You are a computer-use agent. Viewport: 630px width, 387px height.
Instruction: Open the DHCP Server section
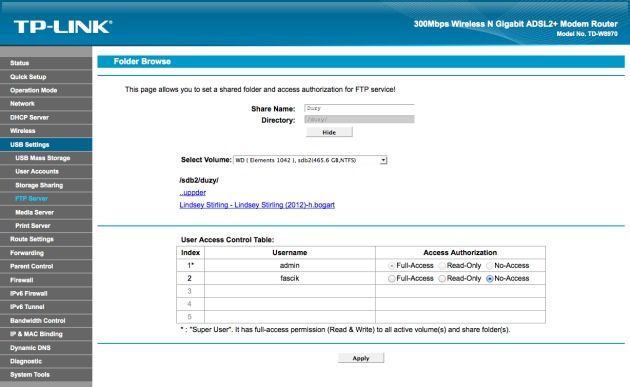[x=46, y=117]
